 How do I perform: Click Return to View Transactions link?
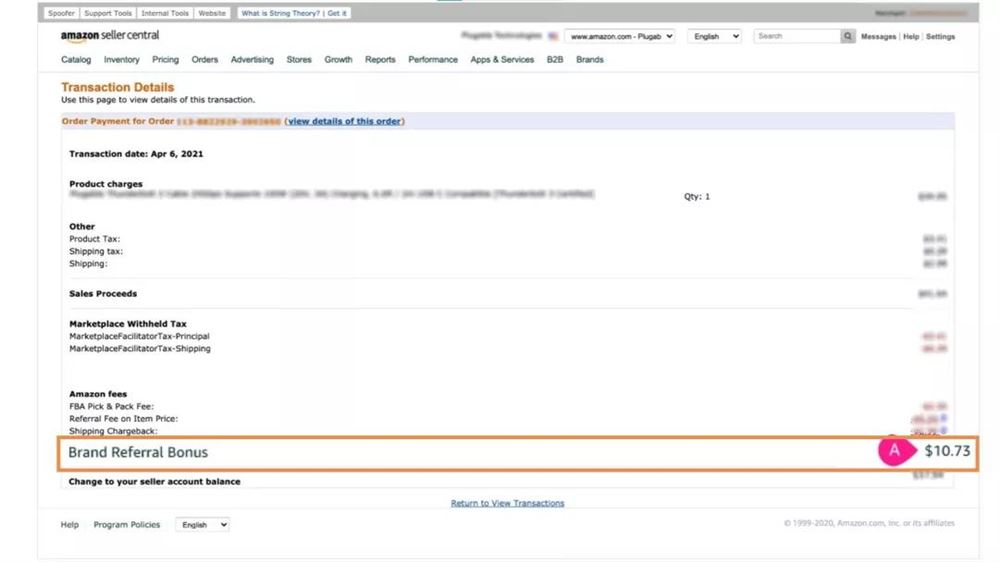click(507, 503)
